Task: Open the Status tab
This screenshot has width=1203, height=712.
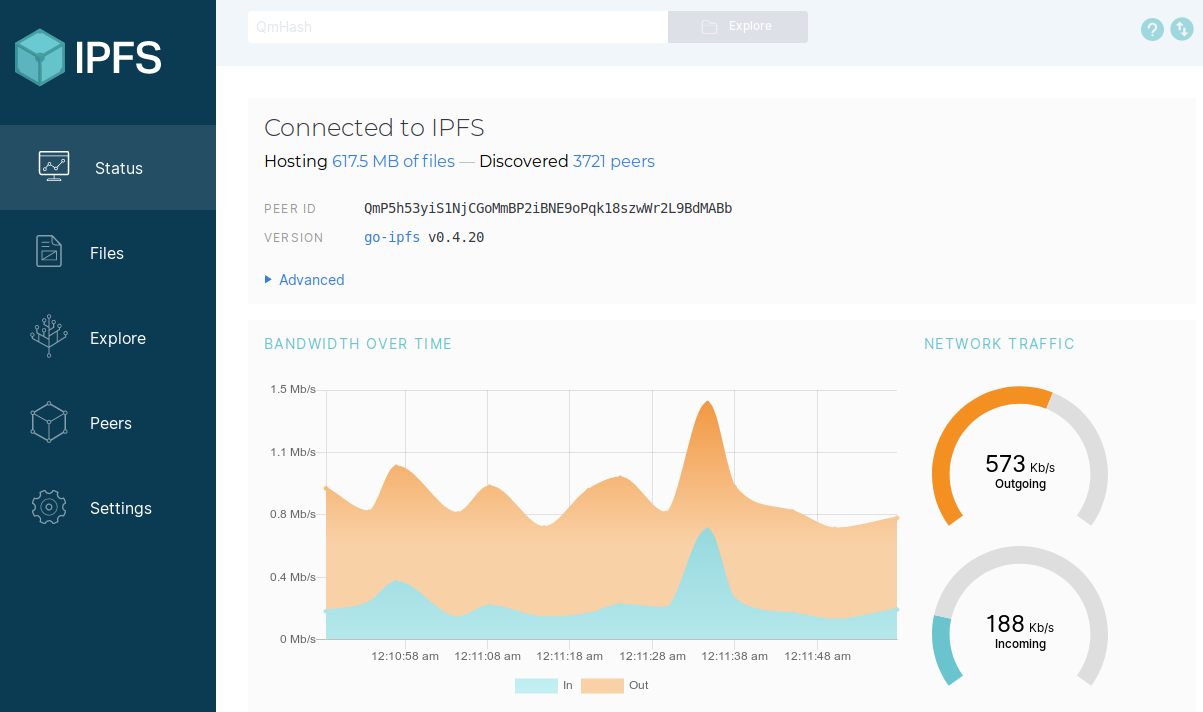Action: pyautogui.click(x=108, y=167)
